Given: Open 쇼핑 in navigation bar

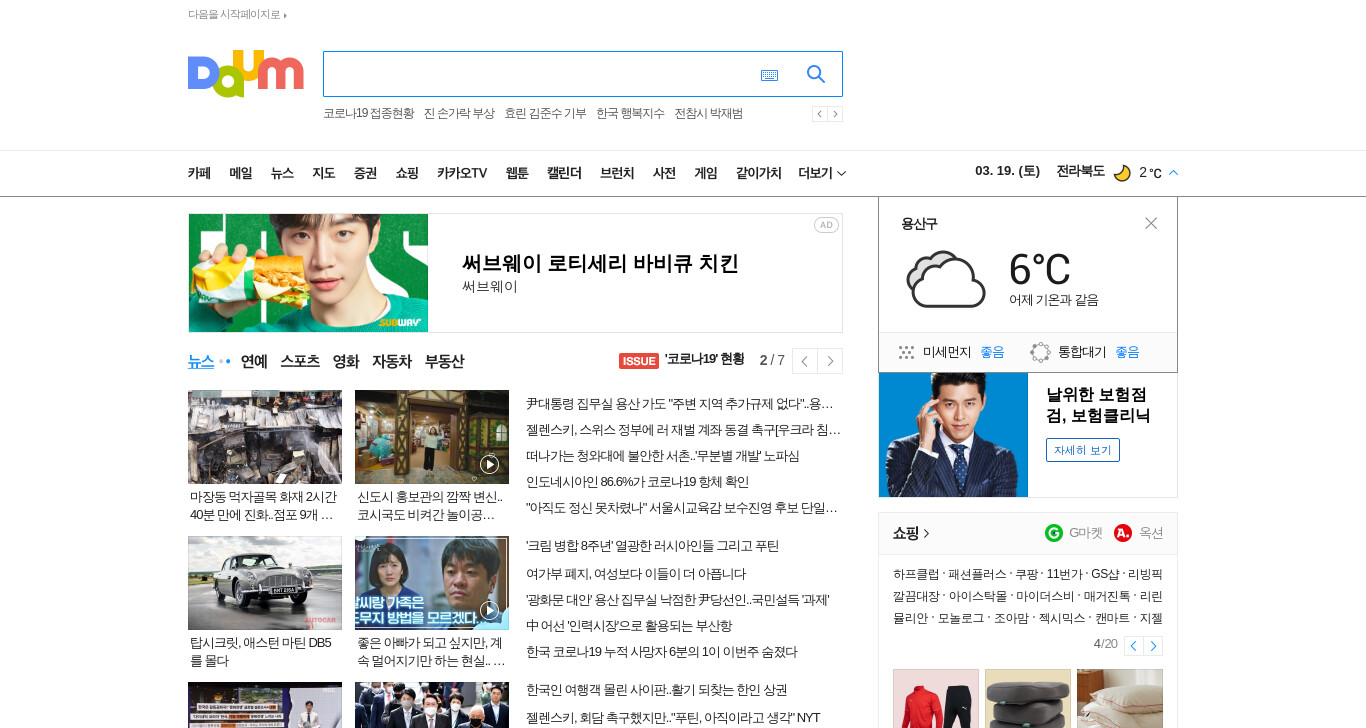Looking at the screenshot, I should pyautogui.click(x=407, y=173).
